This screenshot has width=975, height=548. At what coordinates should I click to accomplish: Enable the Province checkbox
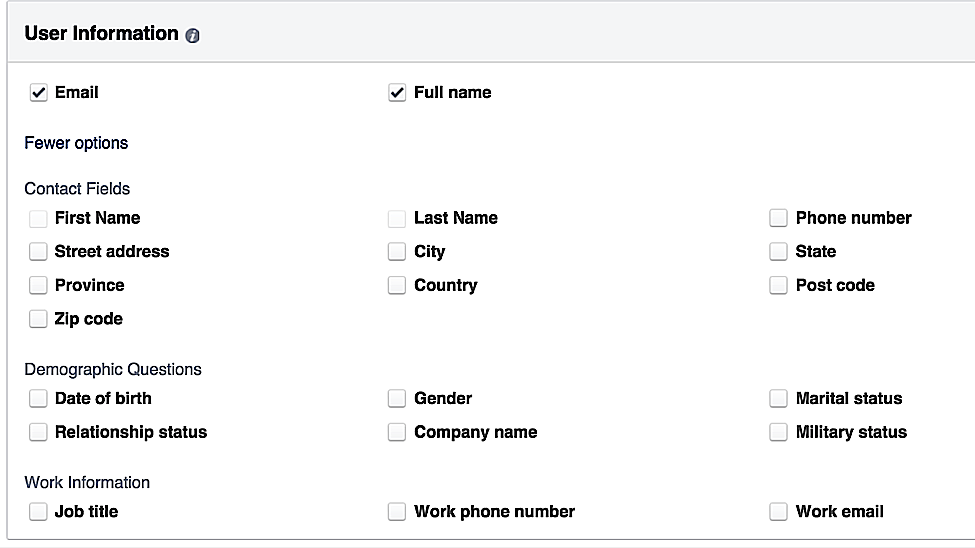coord(38,286)
